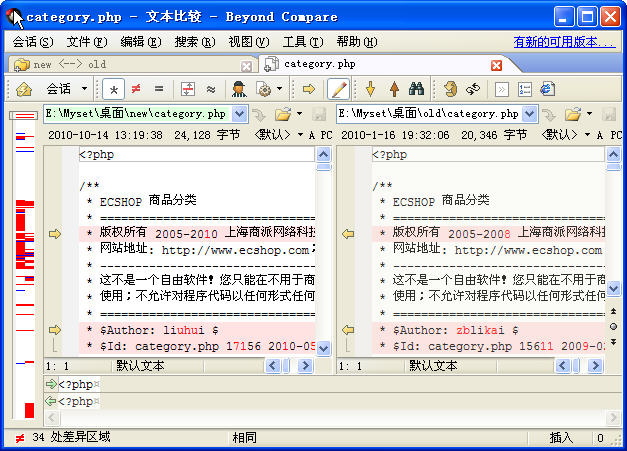Click the 有新的可用版本 update link

coord(563,42)
